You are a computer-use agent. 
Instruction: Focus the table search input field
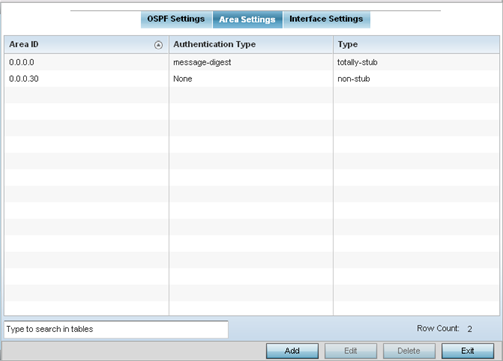coord(116,329)
